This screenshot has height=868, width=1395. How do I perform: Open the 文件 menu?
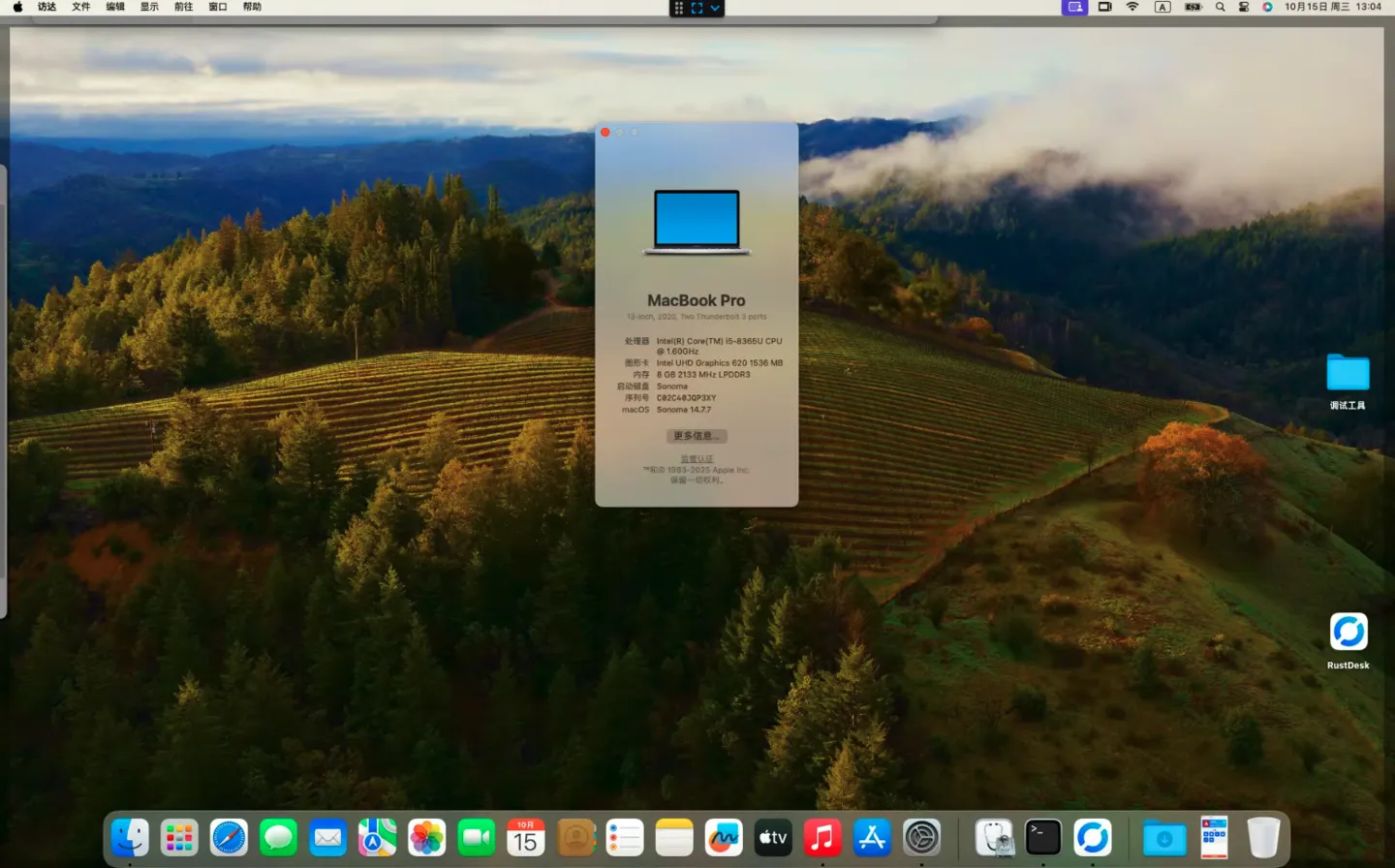point(81,7)
